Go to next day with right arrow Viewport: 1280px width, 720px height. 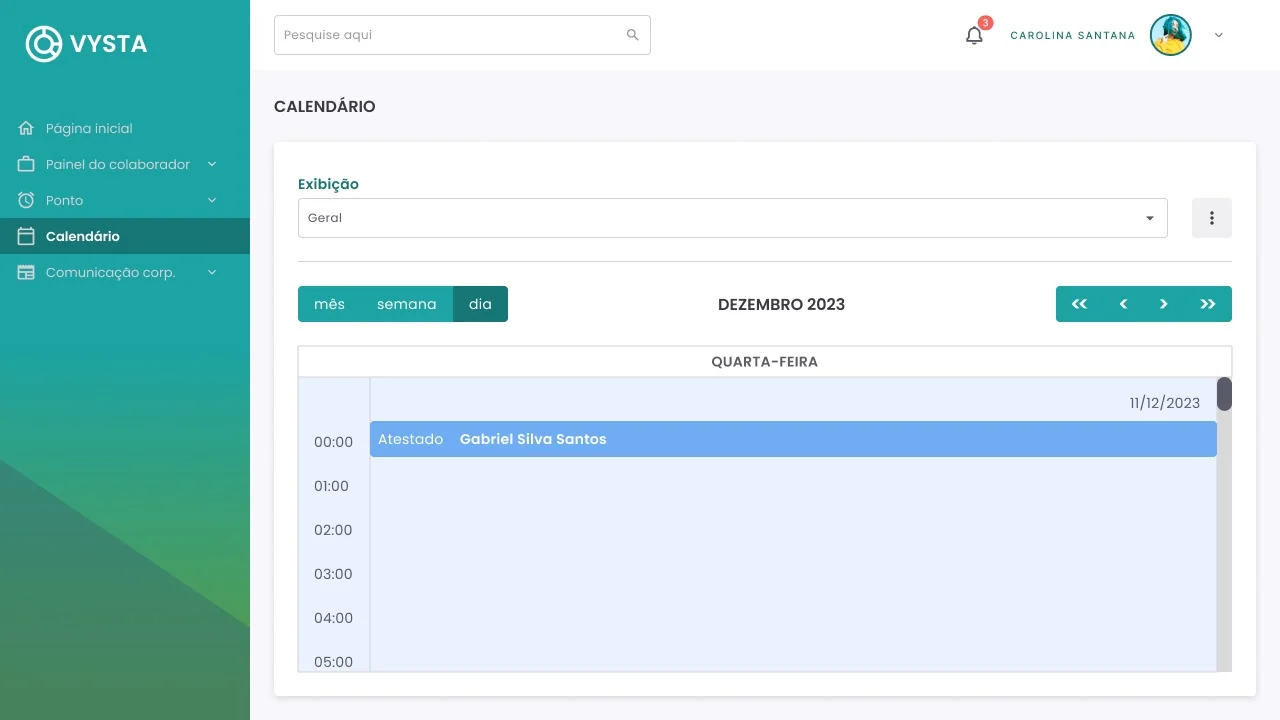1164,304
